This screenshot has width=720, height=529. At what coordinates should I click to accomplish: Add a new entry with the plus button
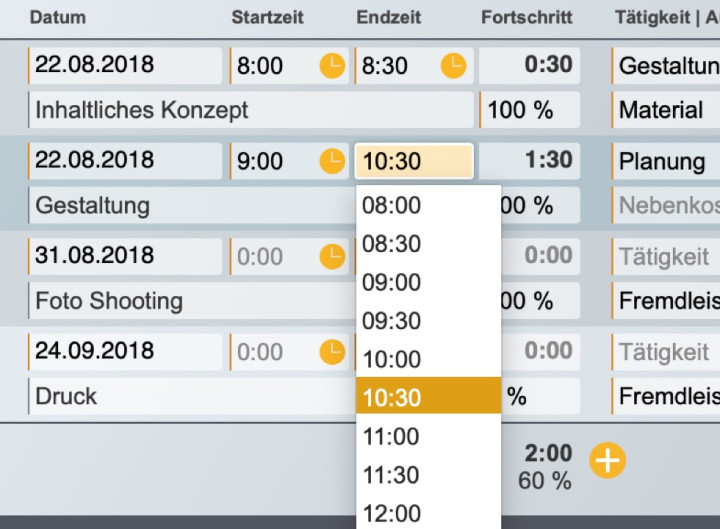[x=607, y=461]
